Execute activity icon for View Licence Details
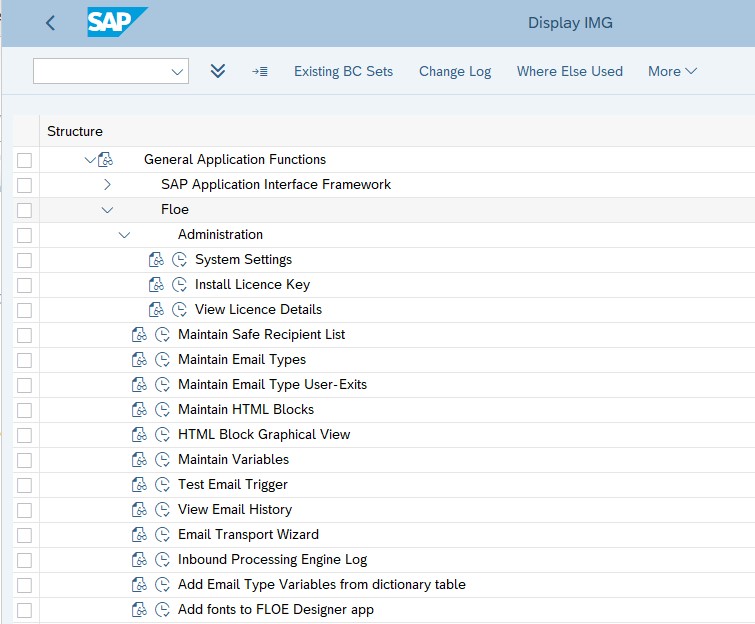This screenshot has width=755, height=624. [179, 310]
